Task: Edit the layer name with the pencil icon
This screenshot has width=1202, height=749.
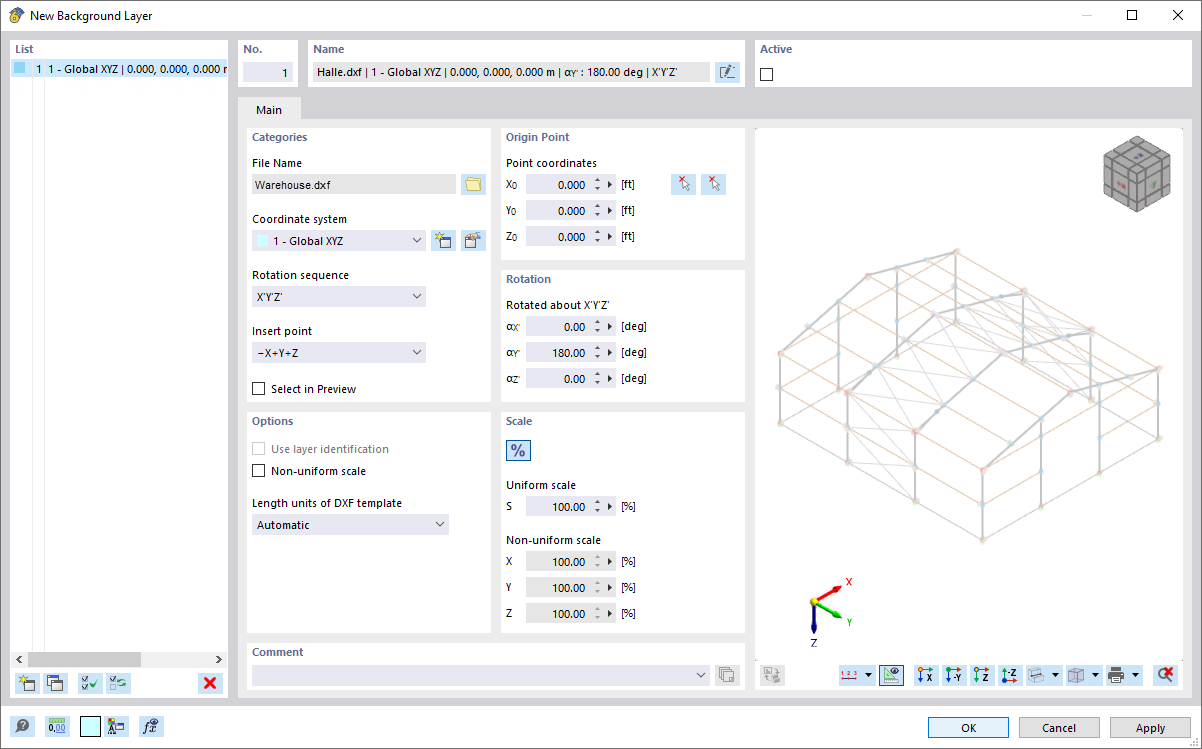Action: coord(727,71)
